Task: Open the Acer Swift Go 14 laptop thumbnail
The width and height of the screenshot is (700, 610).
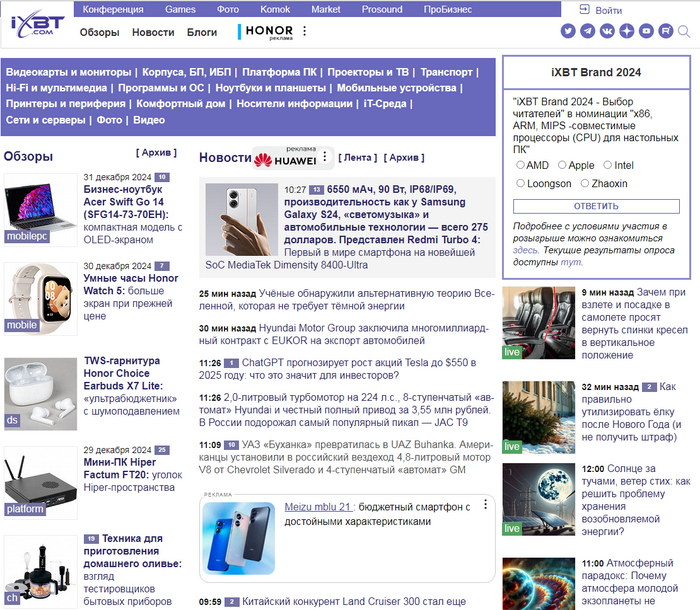Action: (x=41, y=210)
